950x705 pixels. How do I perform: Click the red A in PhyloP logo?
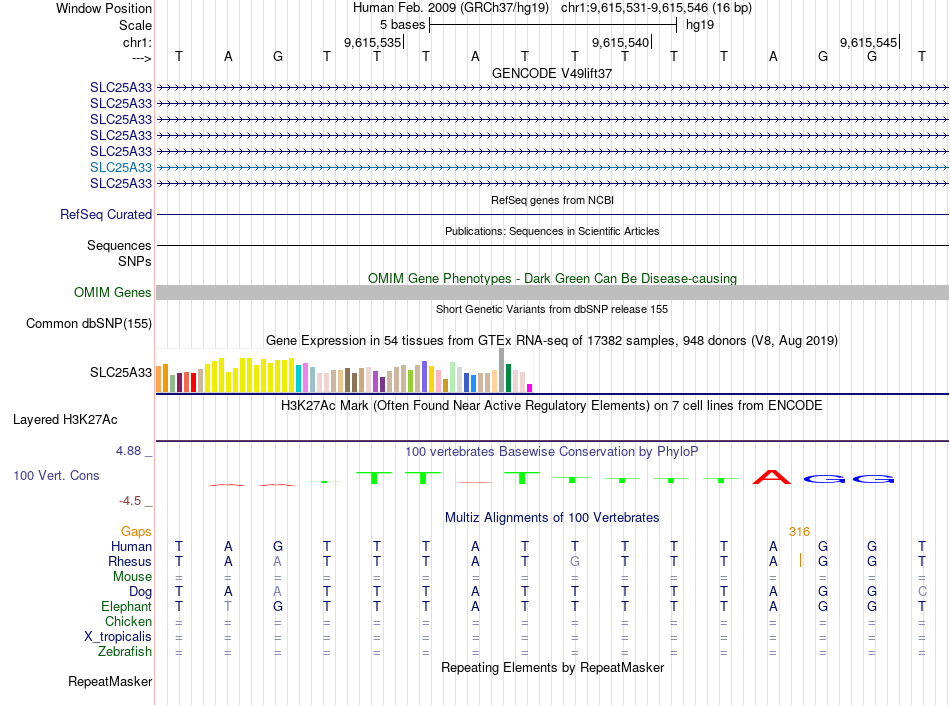[x=772, y=477]
